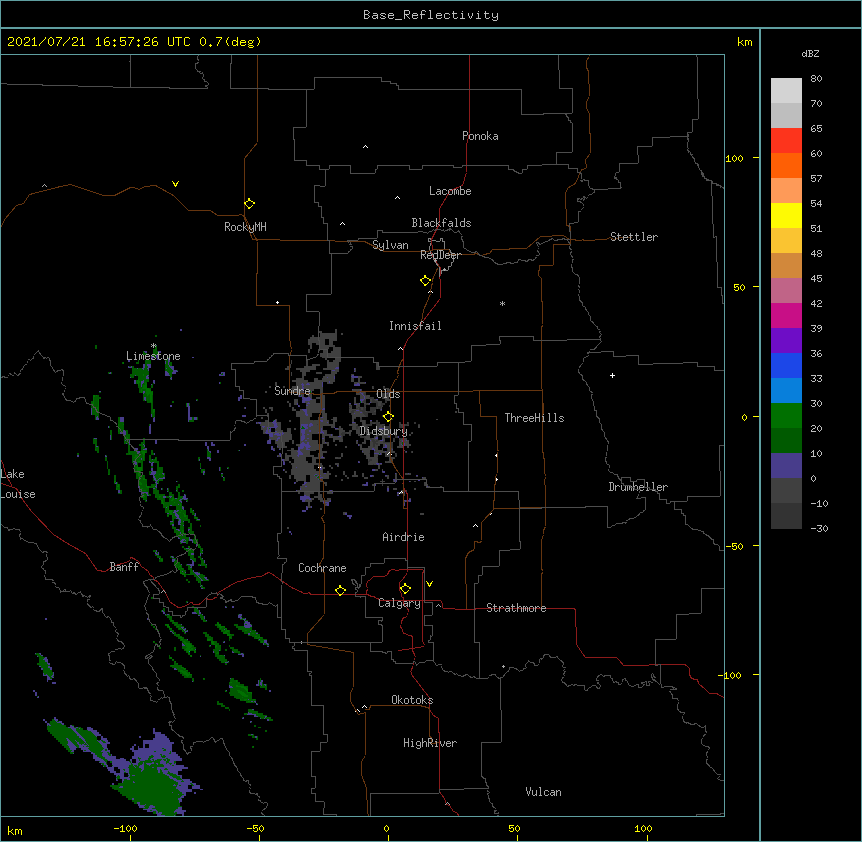Click the Base_Reflectivity title
Image resolution: width=862 pixels, height=842 pixels.
(x=431, y=15)
